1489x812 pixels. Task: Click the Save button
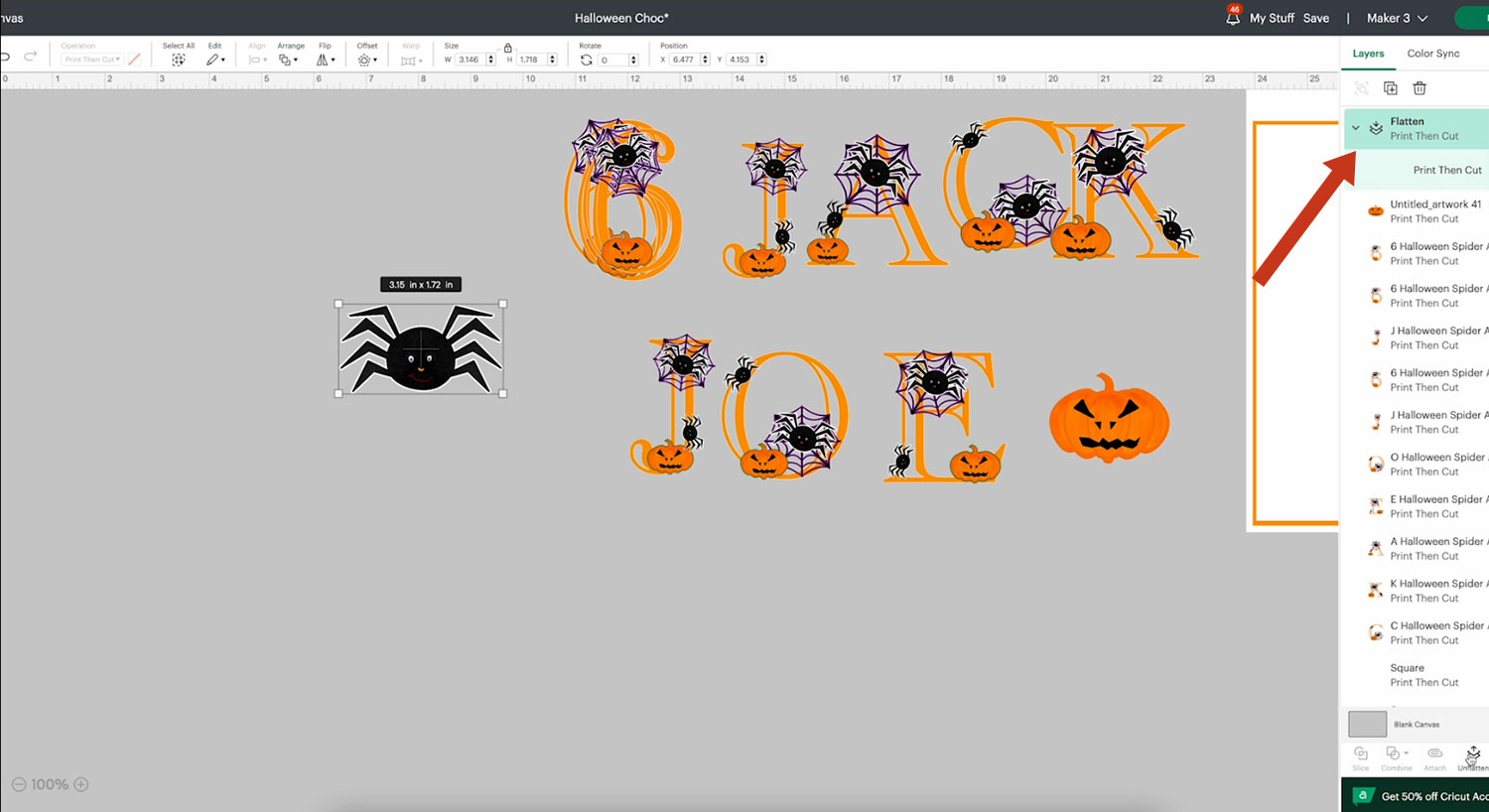coord(1315,18)
